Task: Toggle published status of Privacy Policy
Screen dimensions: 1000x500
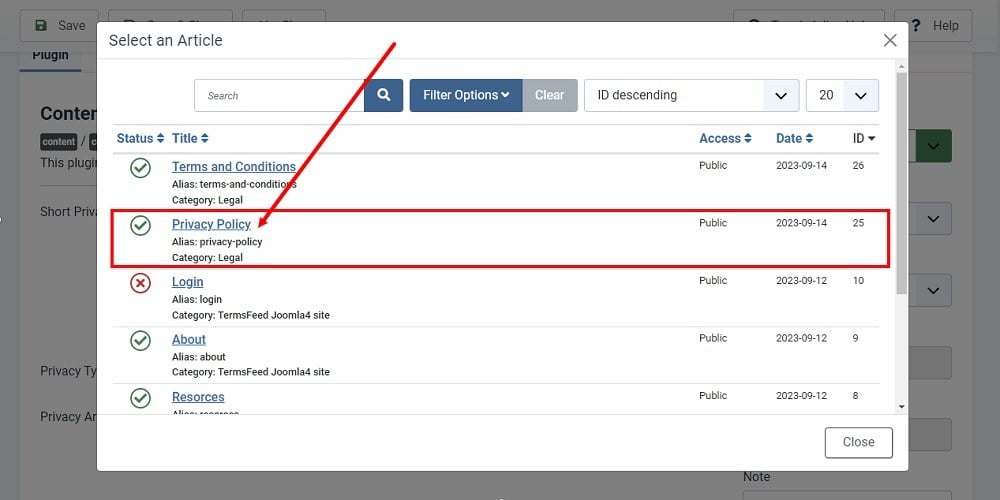Action: [140, 225]
